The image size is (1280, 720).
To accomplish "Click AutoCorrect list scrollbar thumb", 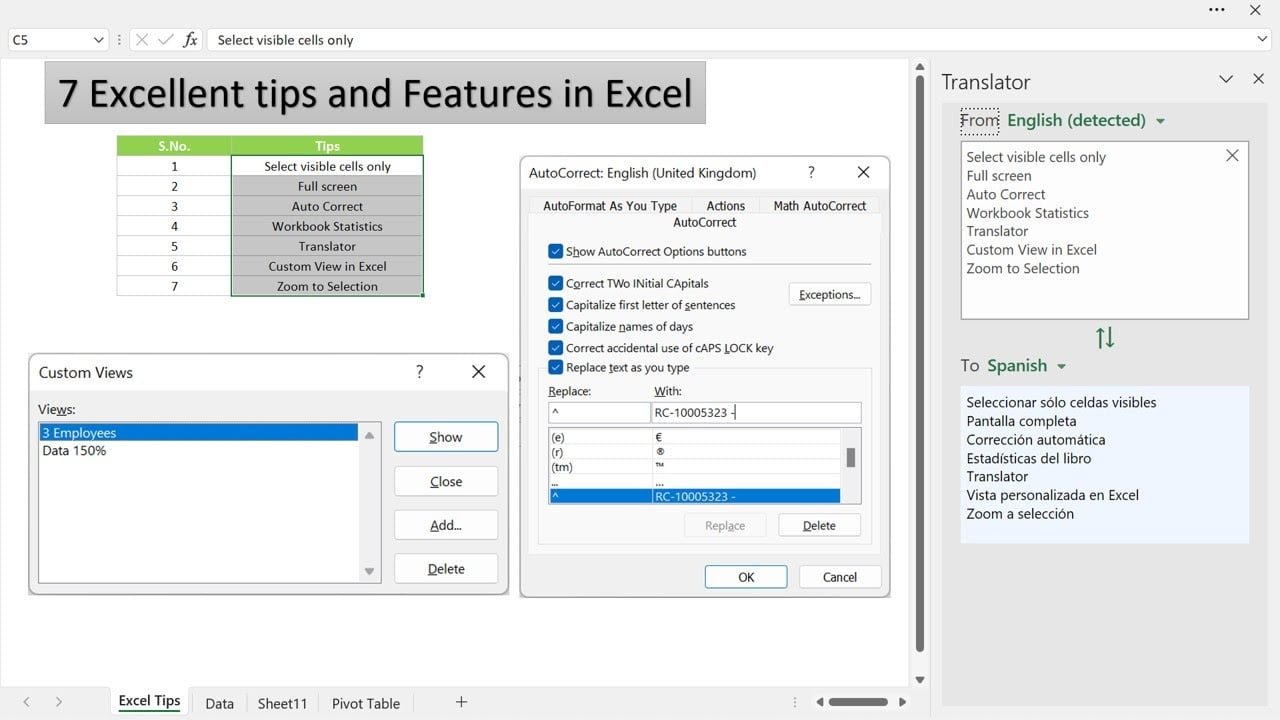I will (x=851, y=457).
